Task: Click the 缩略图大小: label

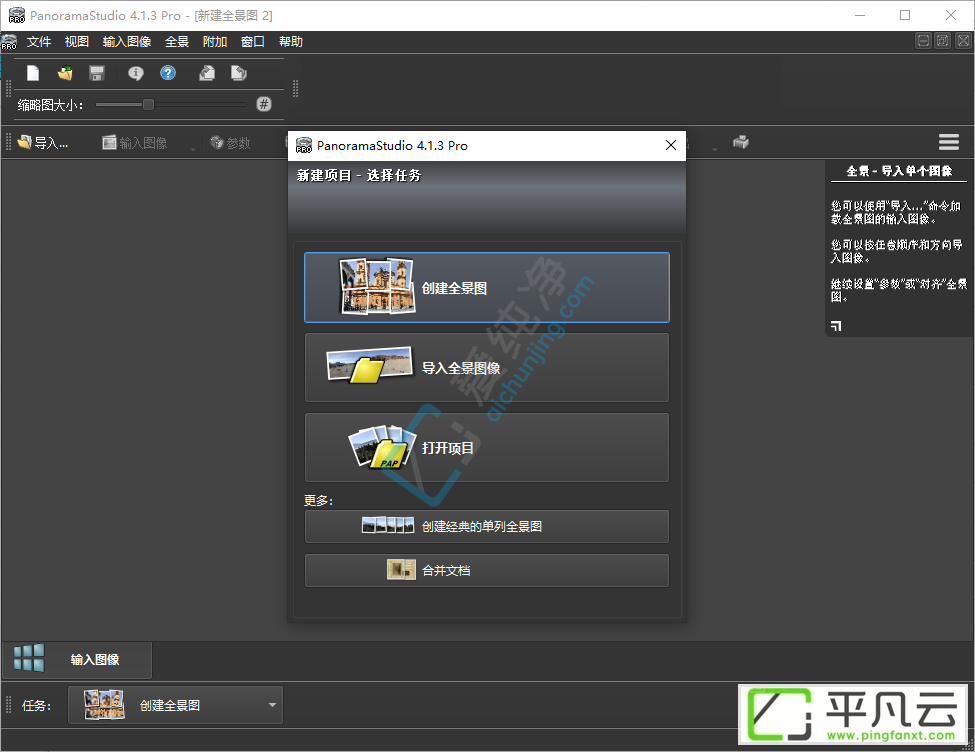Action: click(x=50, y=104)
